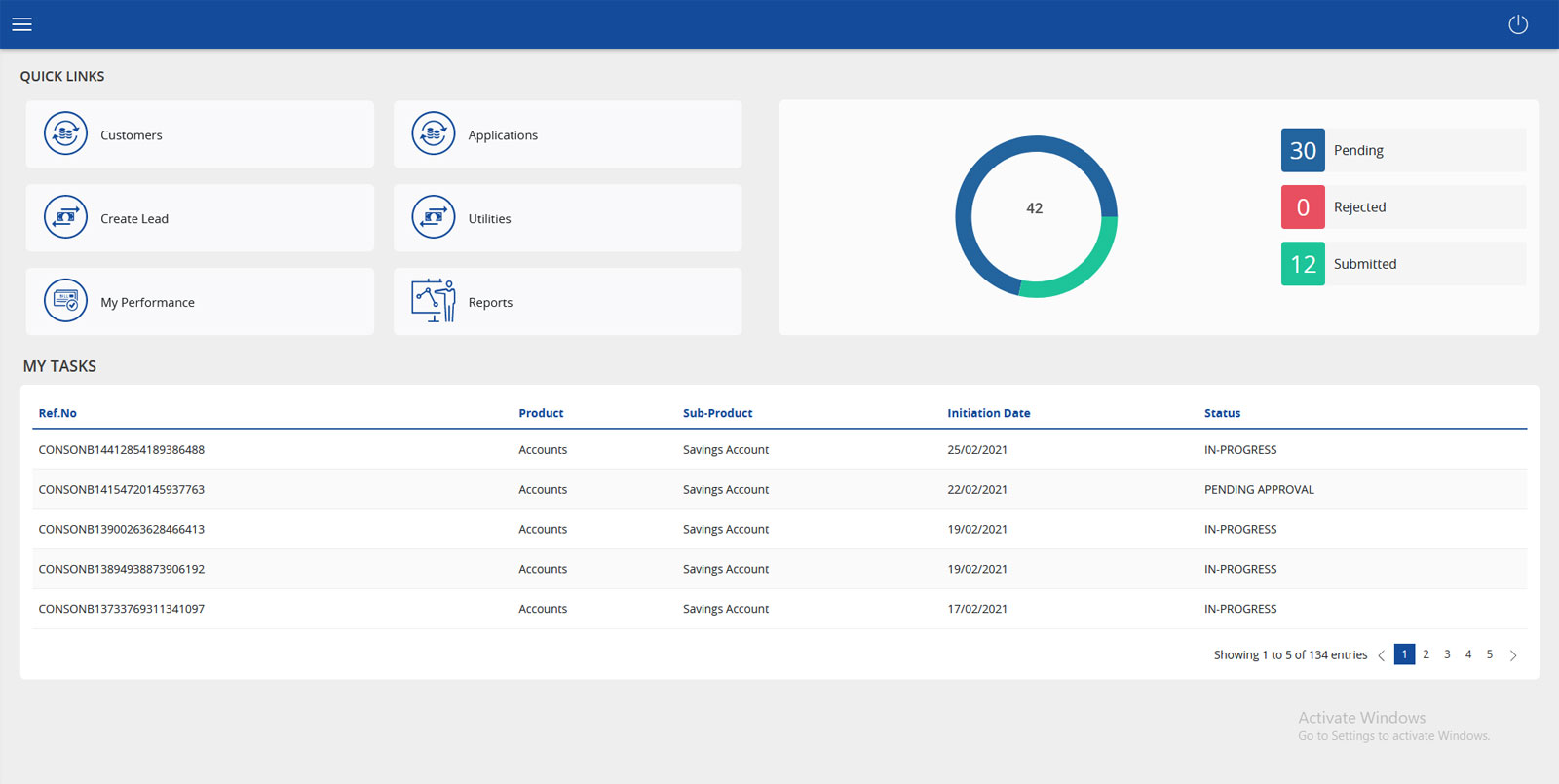Sort tasks by Status column header
The width and height of the screenshot is (1559, 784).
point(1222,413)
